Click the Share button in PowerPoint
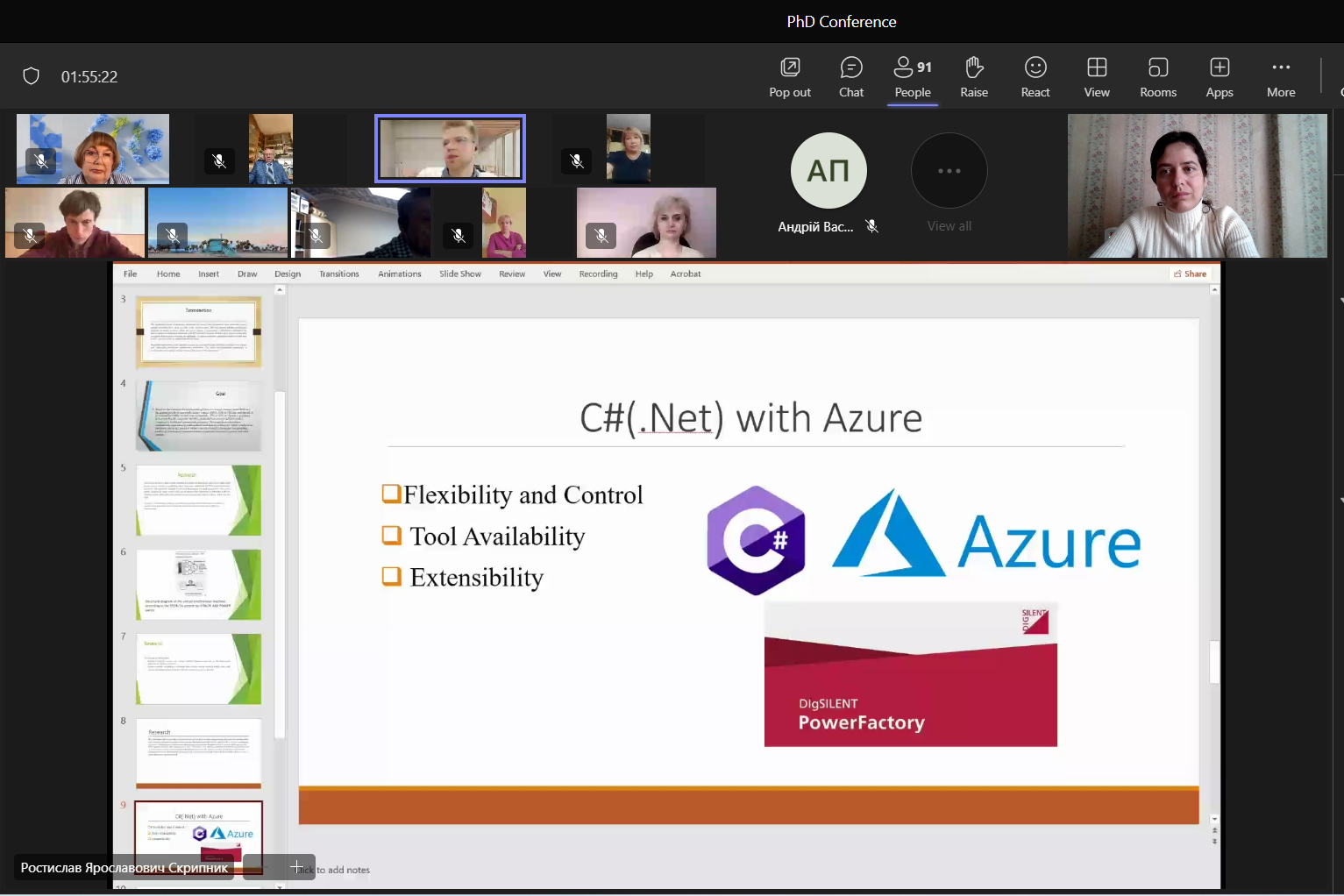This screenshot has width=1344, height=896. tap(1190, 274)
